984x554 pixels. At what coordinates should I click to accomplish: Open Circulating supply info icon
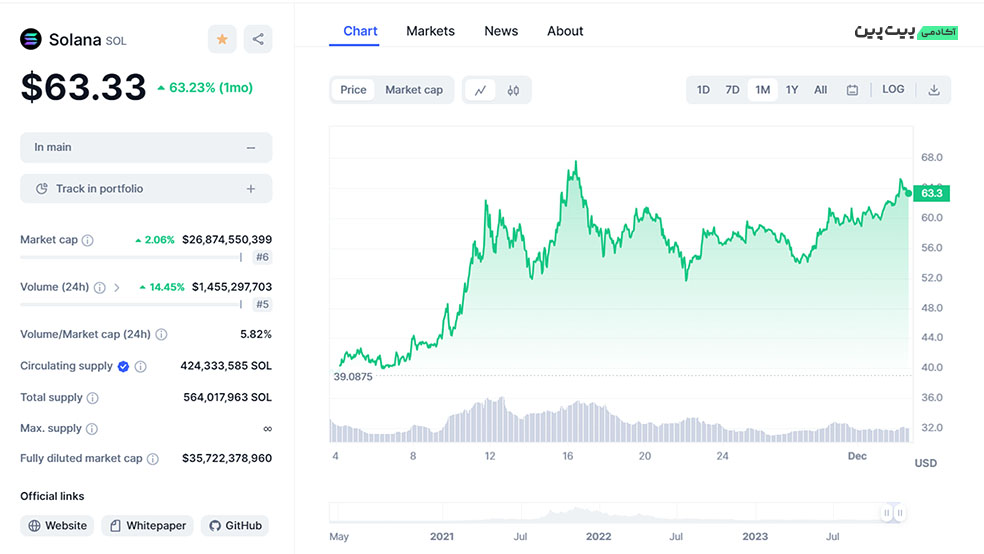pyautogui.click(x=141, y=366)
